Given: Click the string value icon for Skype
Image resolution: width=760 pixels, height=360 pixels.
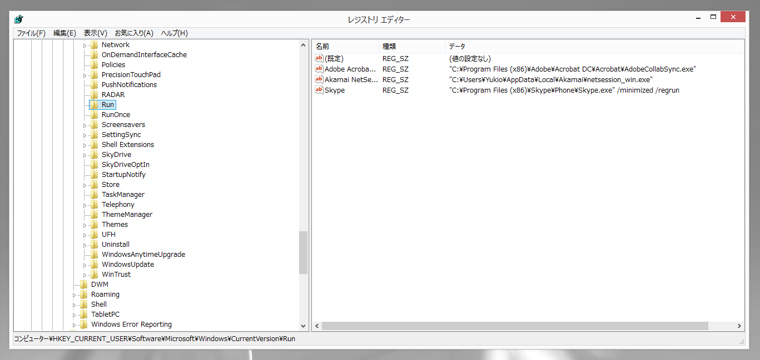Looking at the screenshot, I should click(319, 90).
